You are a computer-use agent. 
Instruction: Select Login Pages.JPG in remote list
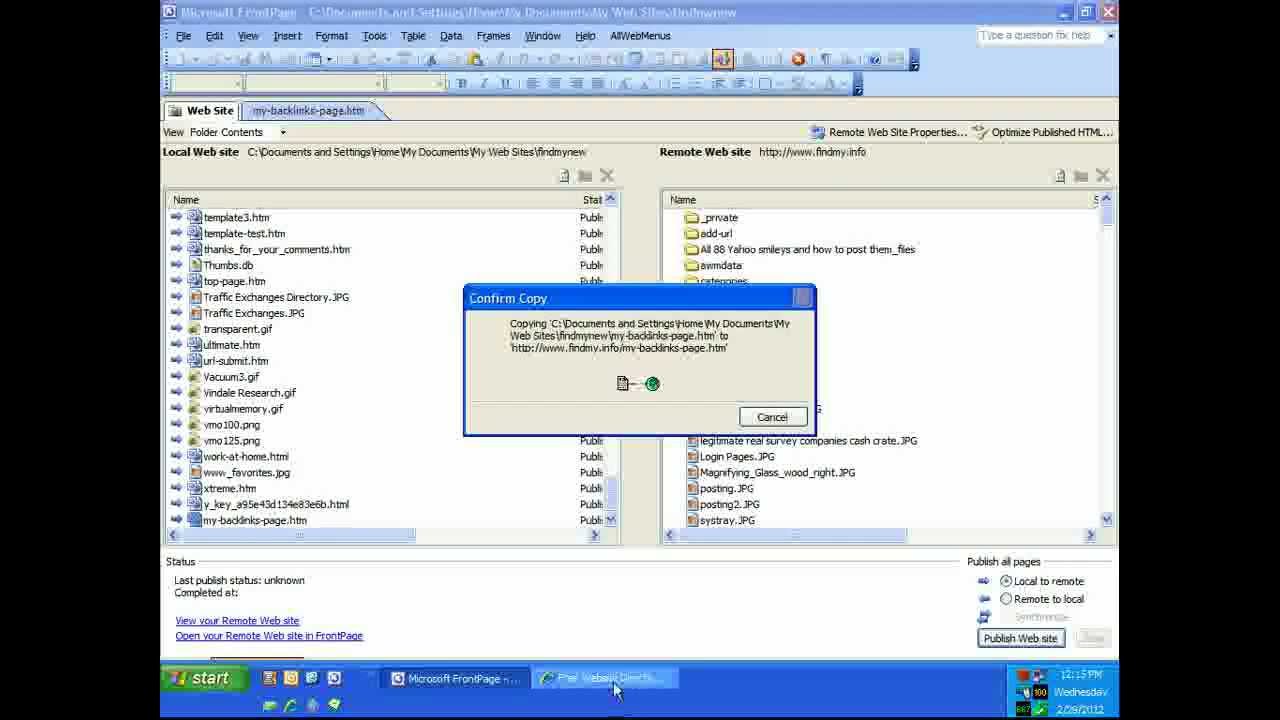coord(736,457)
